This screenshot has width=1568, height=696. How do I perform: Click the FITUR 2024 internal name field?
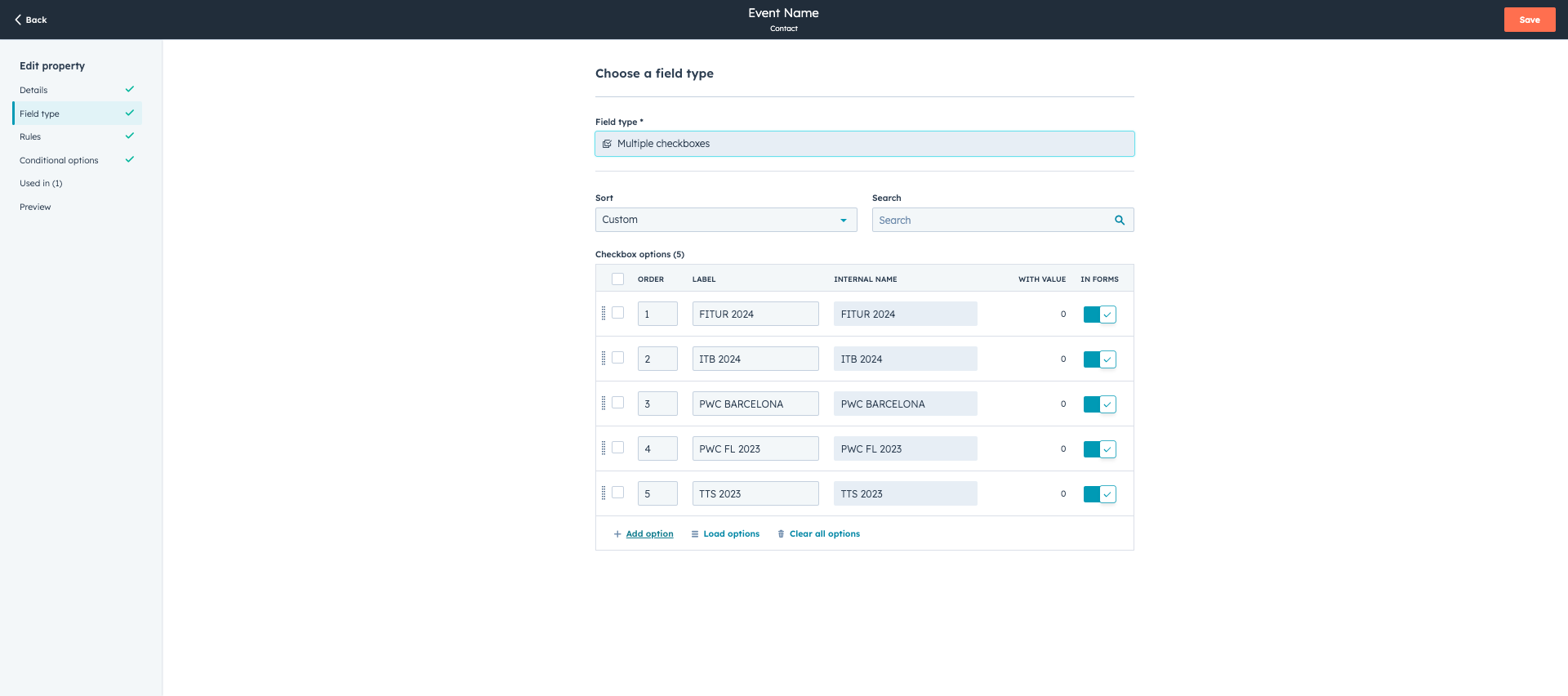(906, 314)
